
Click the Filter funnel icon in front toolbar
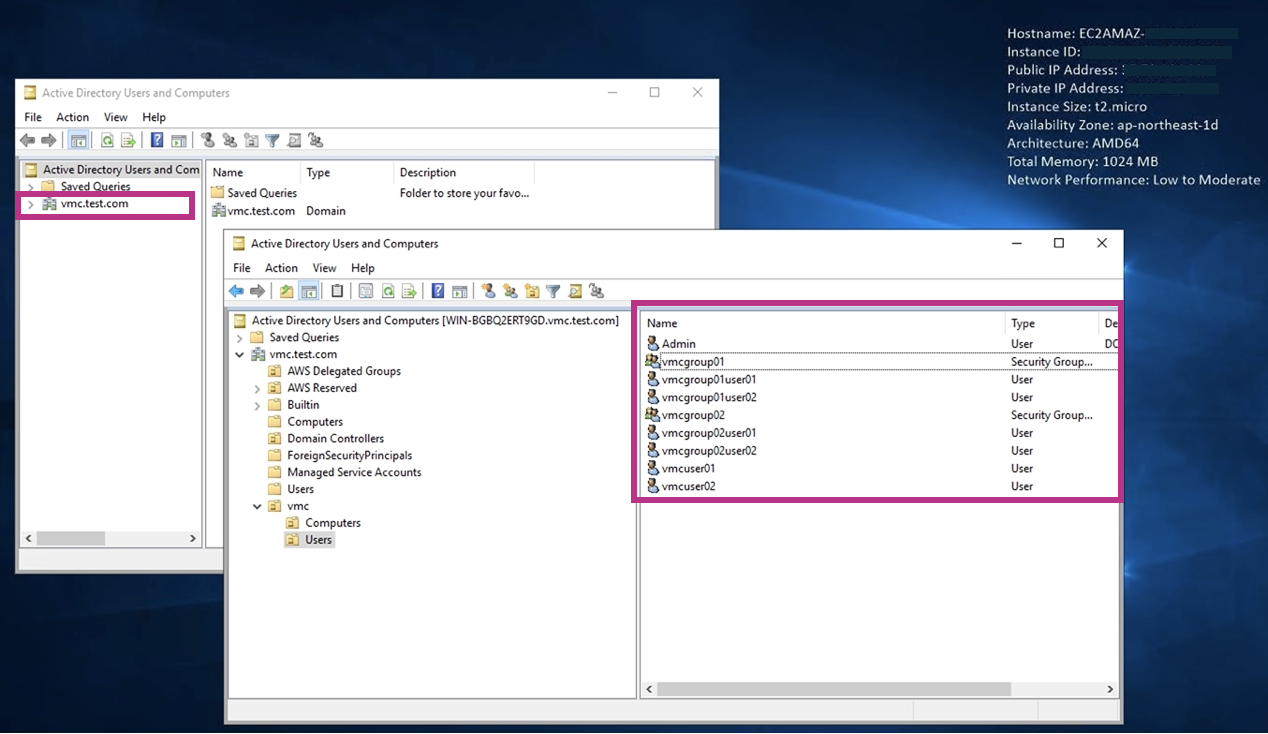tap(553, 291)
